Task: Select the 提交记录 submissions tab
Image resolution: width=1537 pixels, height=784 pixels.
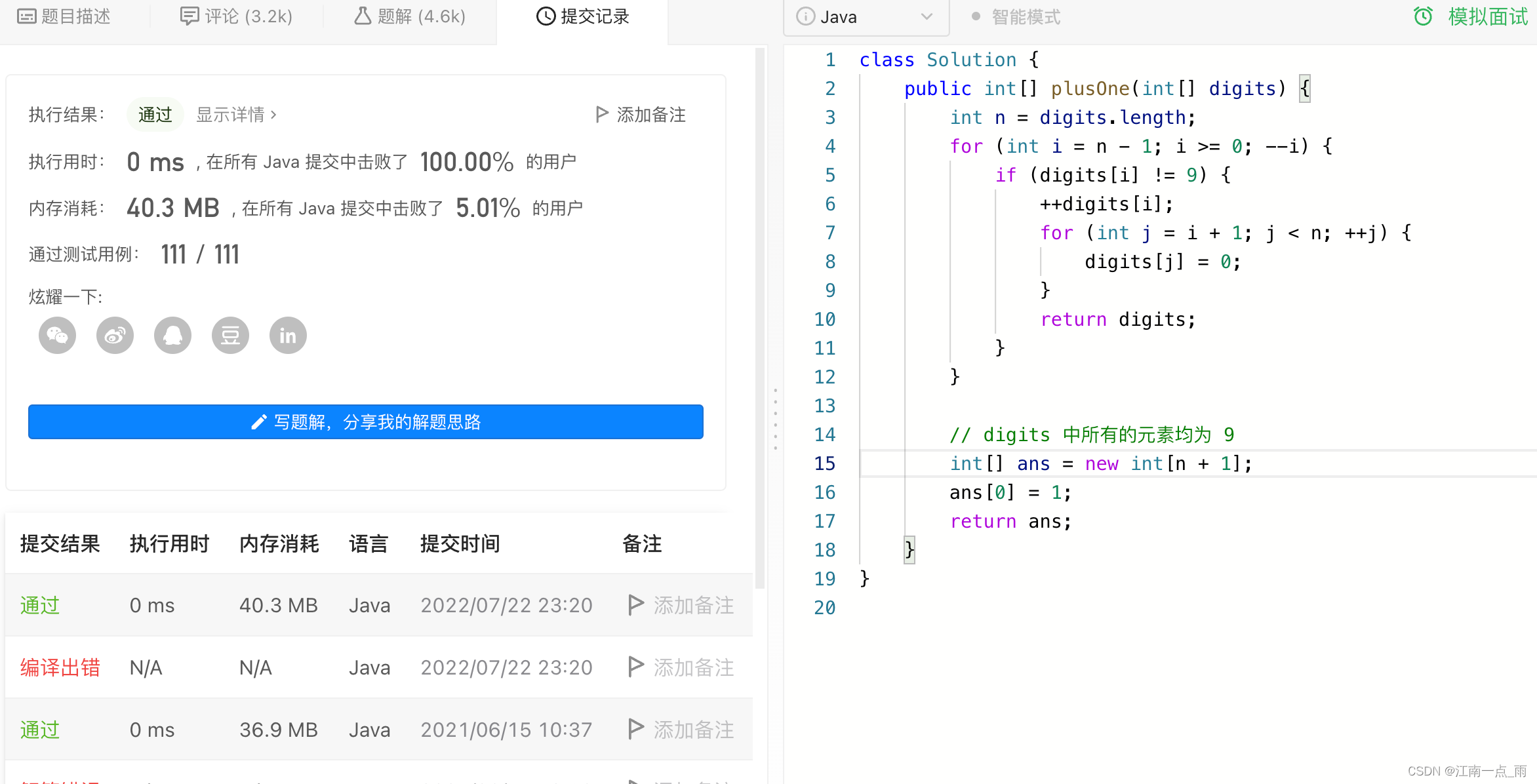Action: click(583, 16)
